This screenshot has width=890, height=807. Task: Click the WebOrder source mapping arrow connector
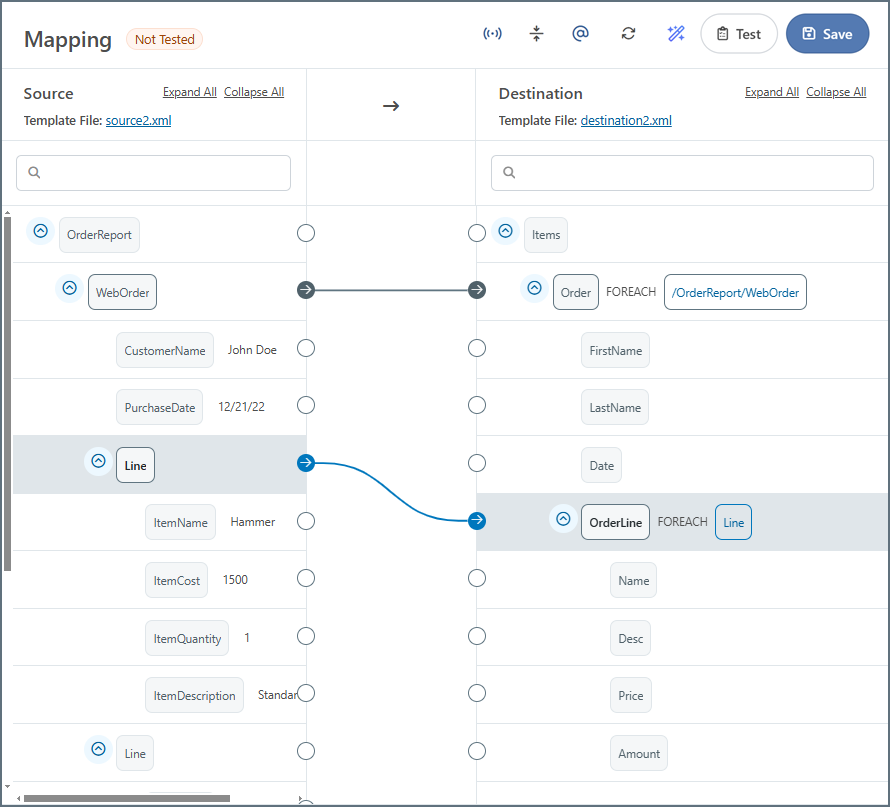click(x=306, y=290)
